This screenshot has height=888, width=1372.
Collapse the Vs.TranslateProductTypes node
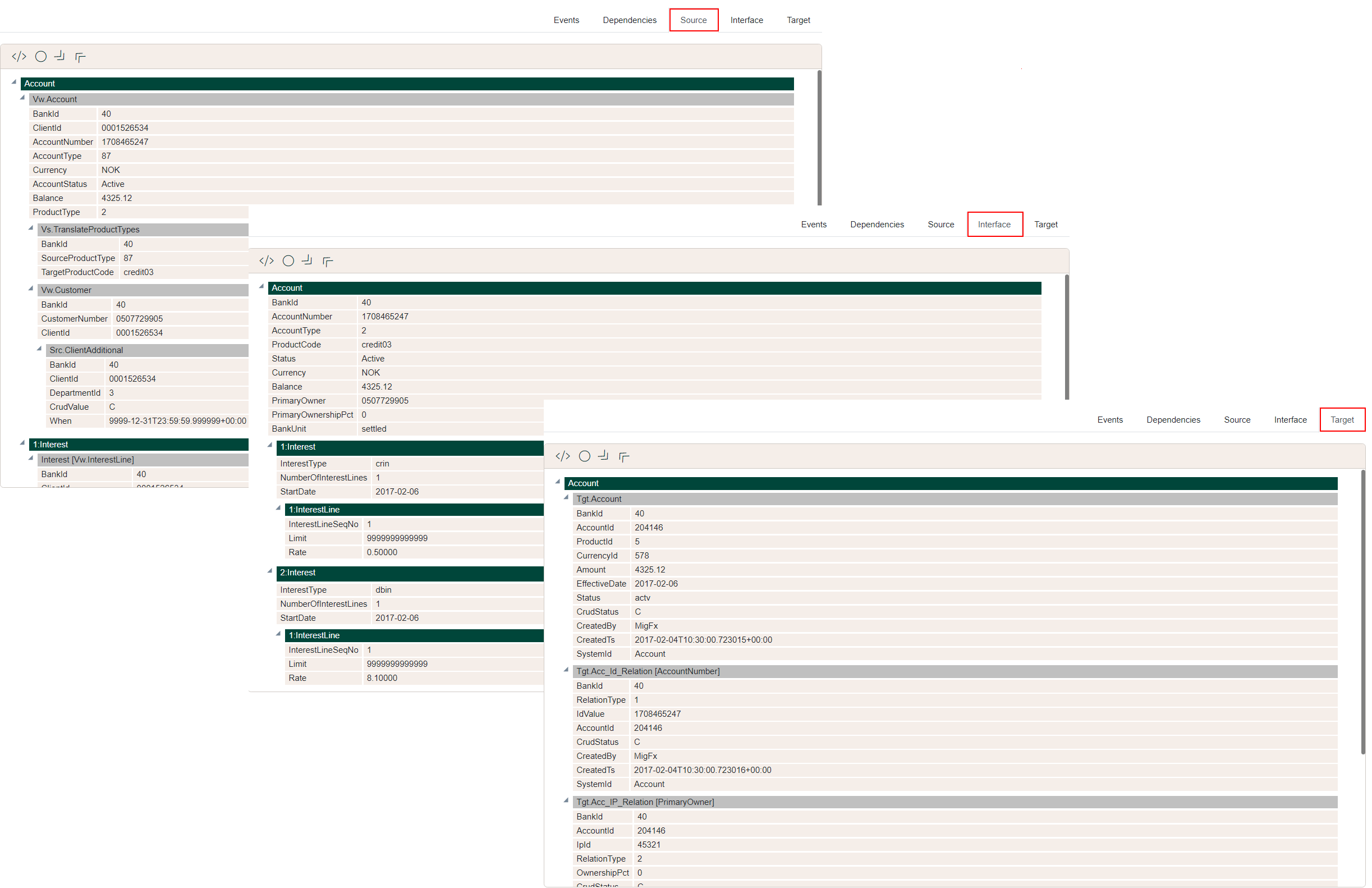click(31, 229)
